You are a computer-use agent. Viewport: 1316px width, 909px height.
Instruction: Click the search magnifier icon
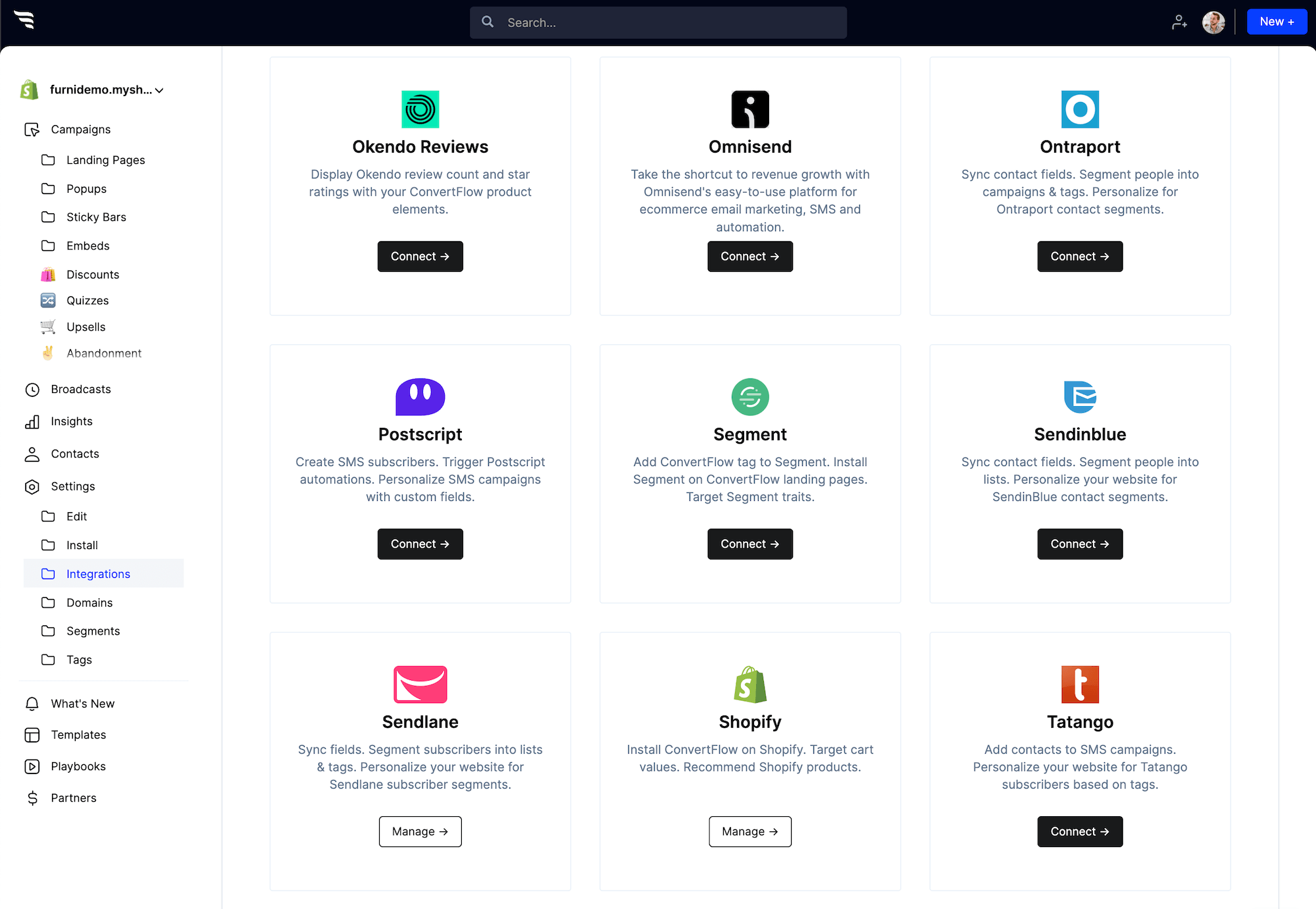[488, 22]
